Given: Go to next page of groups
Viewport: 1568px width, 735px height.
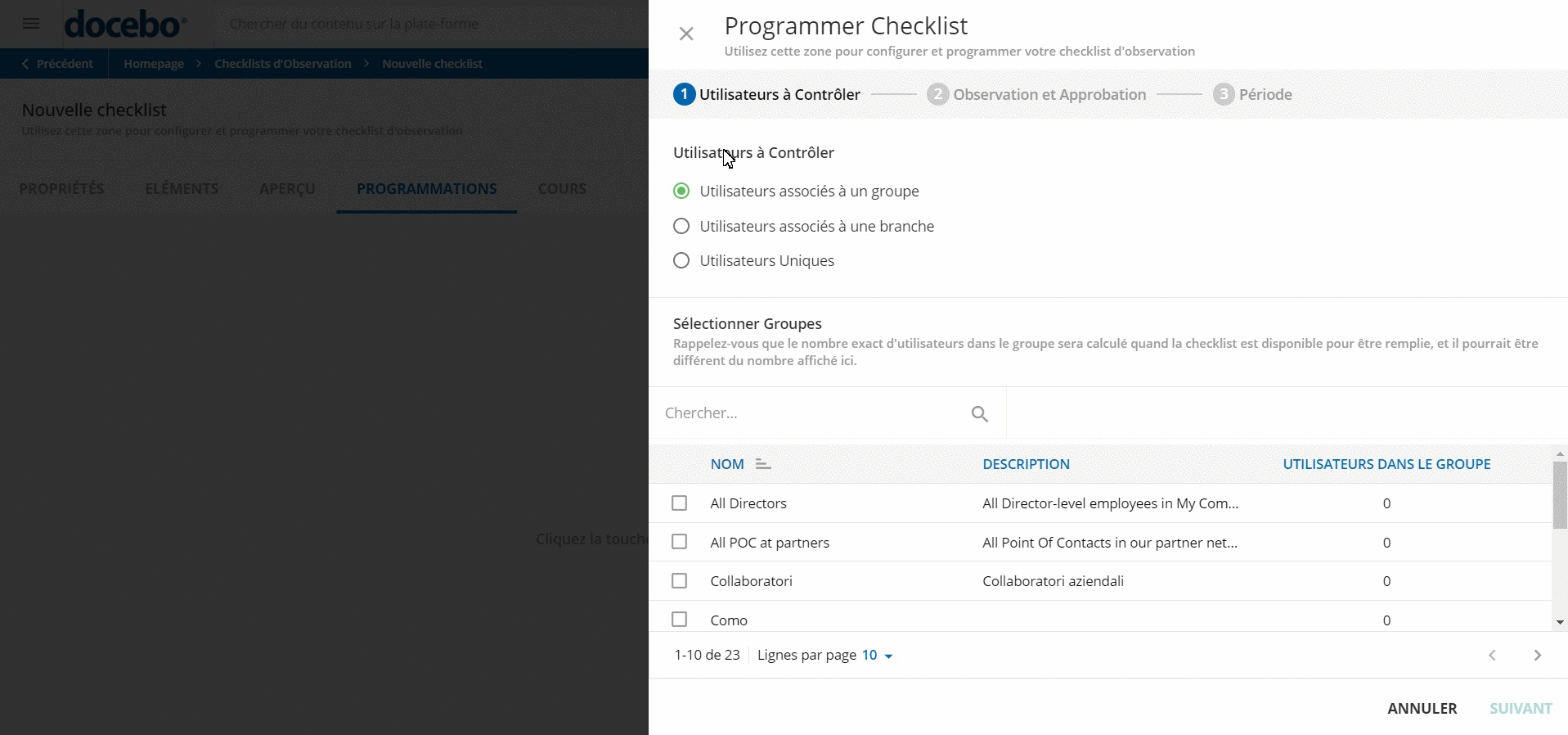Looking at the screenshot, I should (1537, 656).
